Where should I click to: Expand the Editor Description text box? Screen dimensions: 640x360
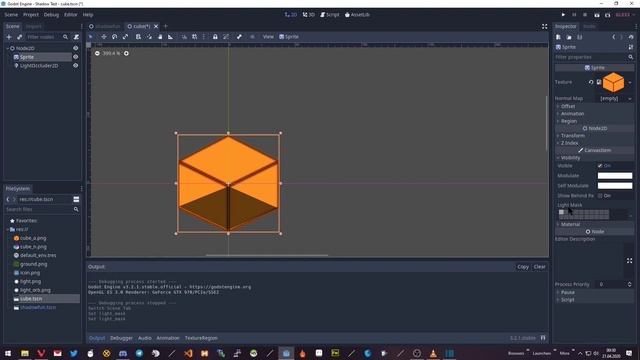[629, 261]
